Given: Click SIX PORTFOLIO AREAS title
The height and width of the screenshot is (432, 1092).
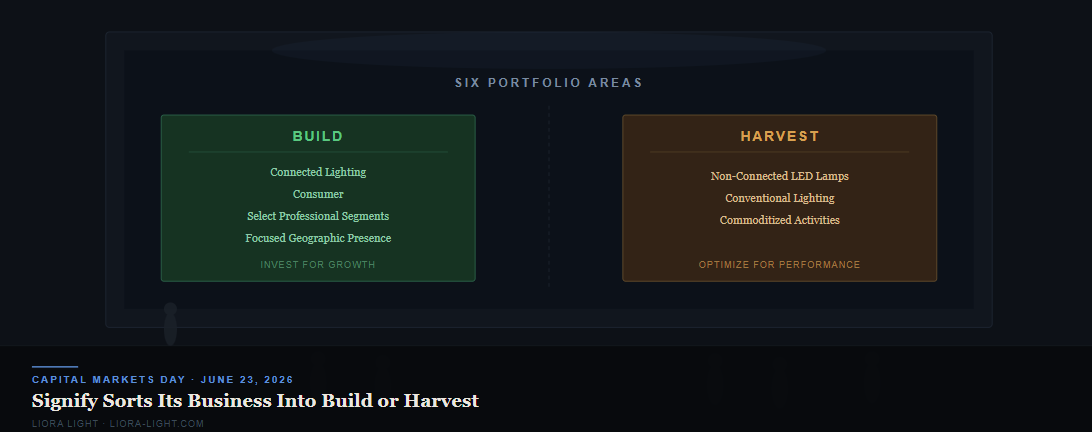Looking at the screenshot, I should pyautogui.click(x=549, y=83).
